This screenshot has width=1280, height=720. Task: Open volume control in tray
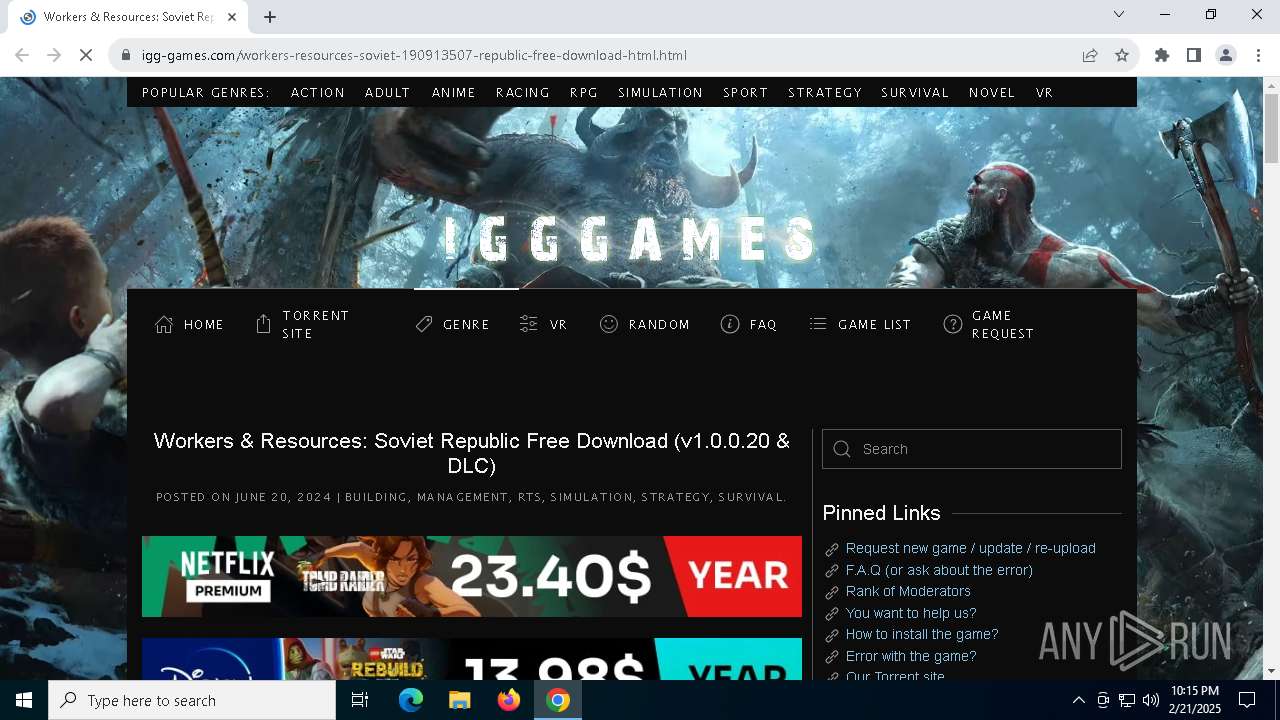(x=1151, y=700)
